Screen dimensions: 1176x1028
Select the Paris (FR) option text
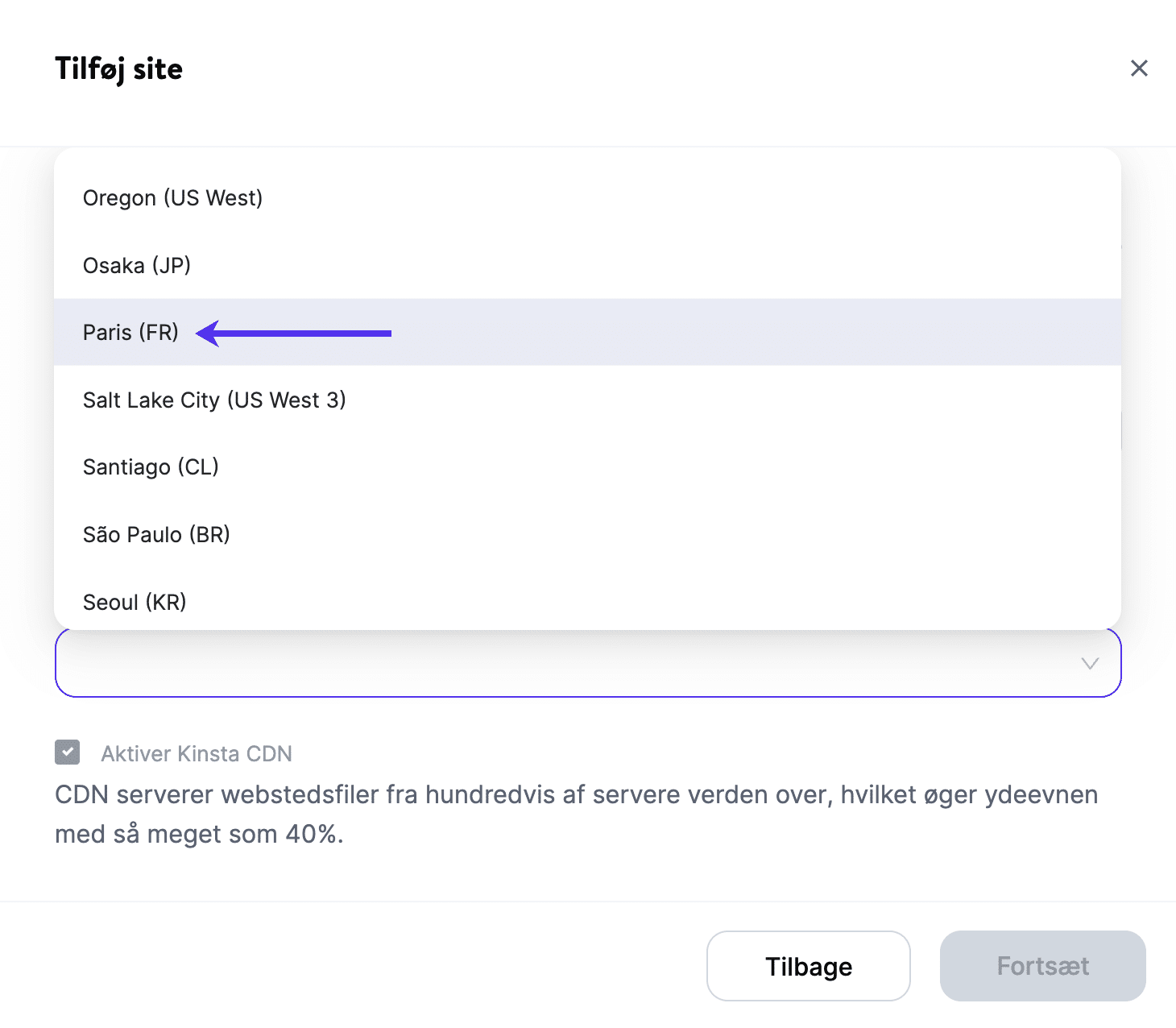pos(130,333)
